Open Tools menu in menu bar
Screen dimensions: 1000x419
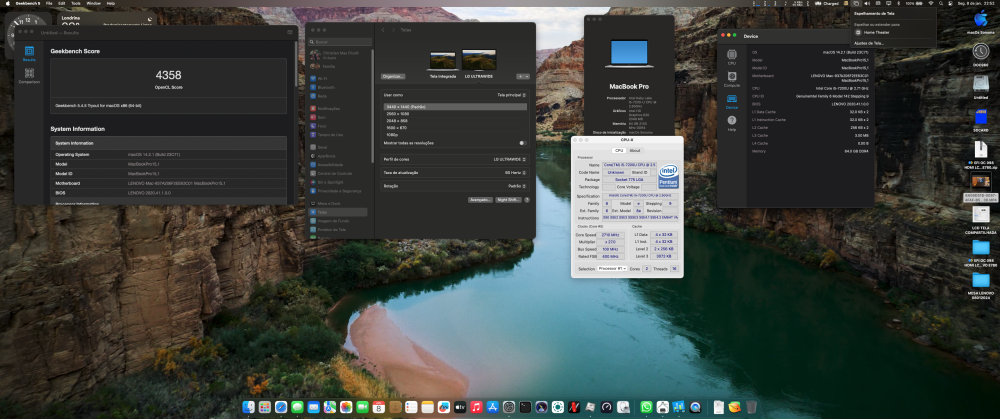pyautogui.click(x=76, y=3)
